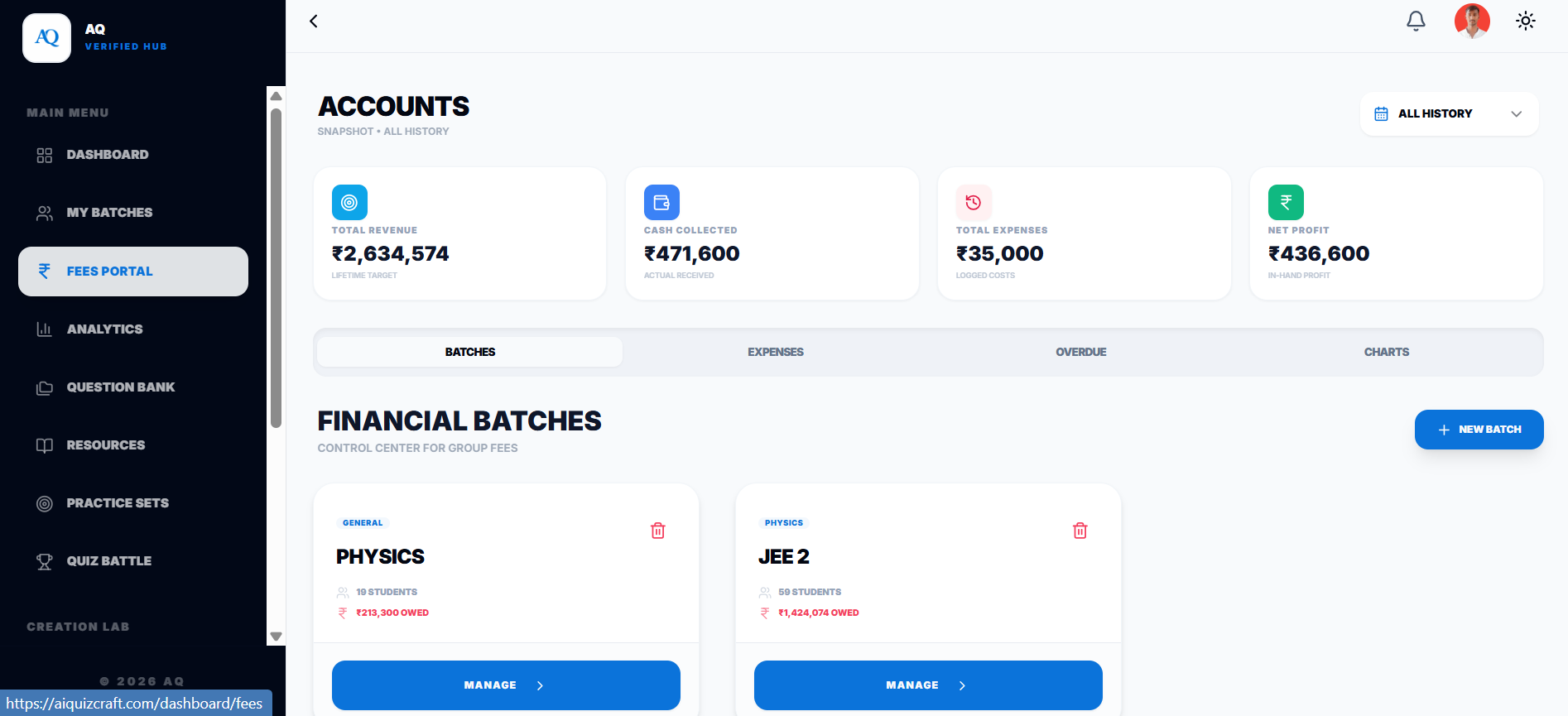This screenshot has height=716, width=1568.
Task: Click the Total Revenue target icon
Action: tap(349, 202)
